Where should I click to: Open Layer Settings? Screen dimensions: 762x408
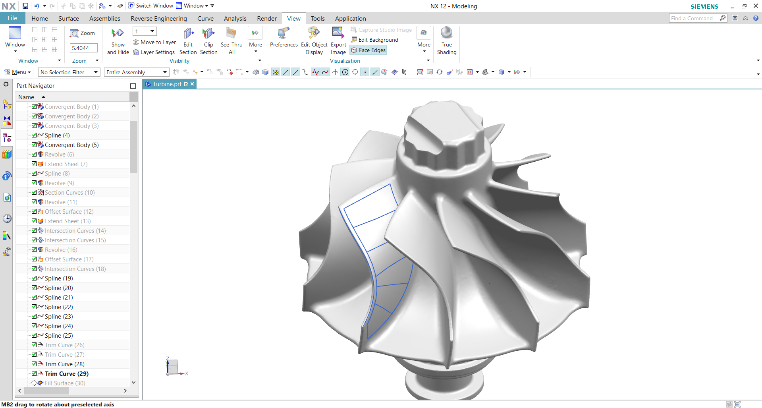[x=154, y=52]
